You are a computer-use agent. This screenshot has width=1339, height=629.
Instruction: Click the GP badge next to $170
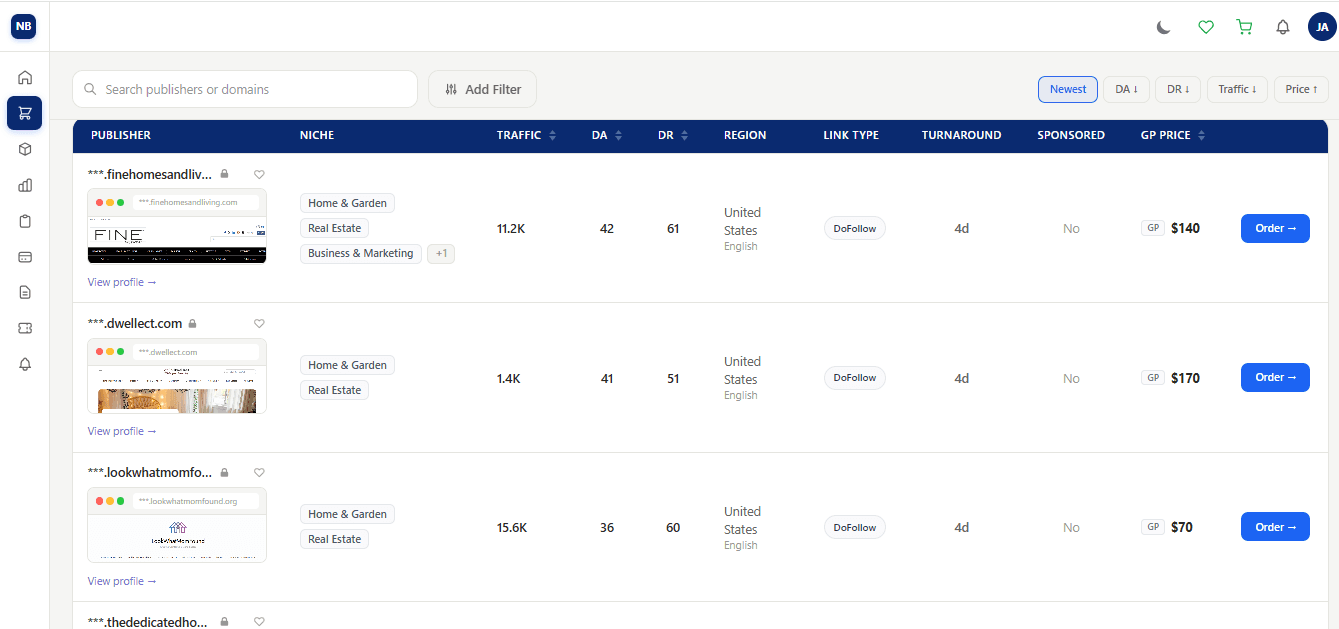(x=1153, y=378)
